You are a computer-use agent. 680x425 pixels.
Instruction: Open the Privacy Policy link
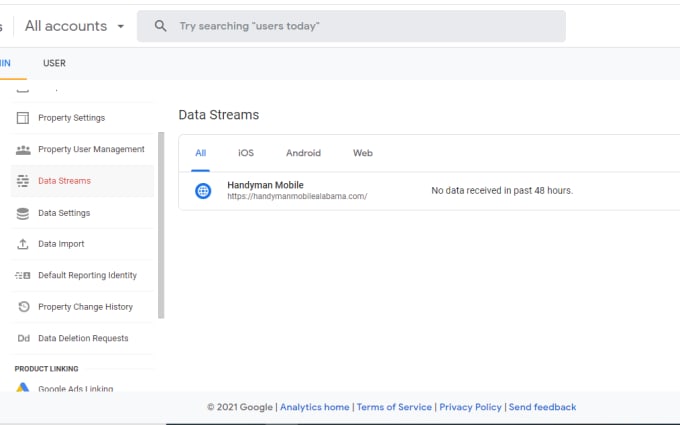471,407
